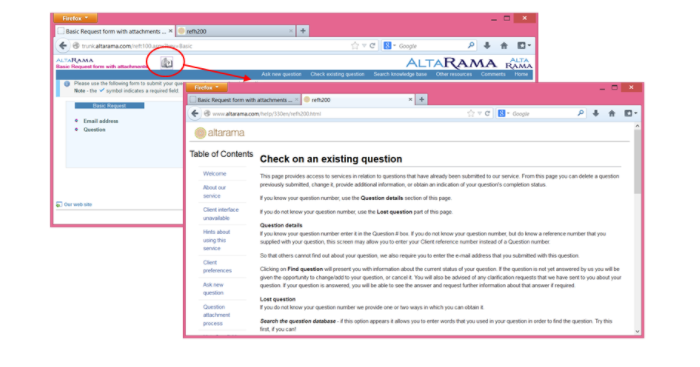Open the Firefox menu in back window
The width and height of the screenshot is (700, 367).
click(x=75, y=18)
